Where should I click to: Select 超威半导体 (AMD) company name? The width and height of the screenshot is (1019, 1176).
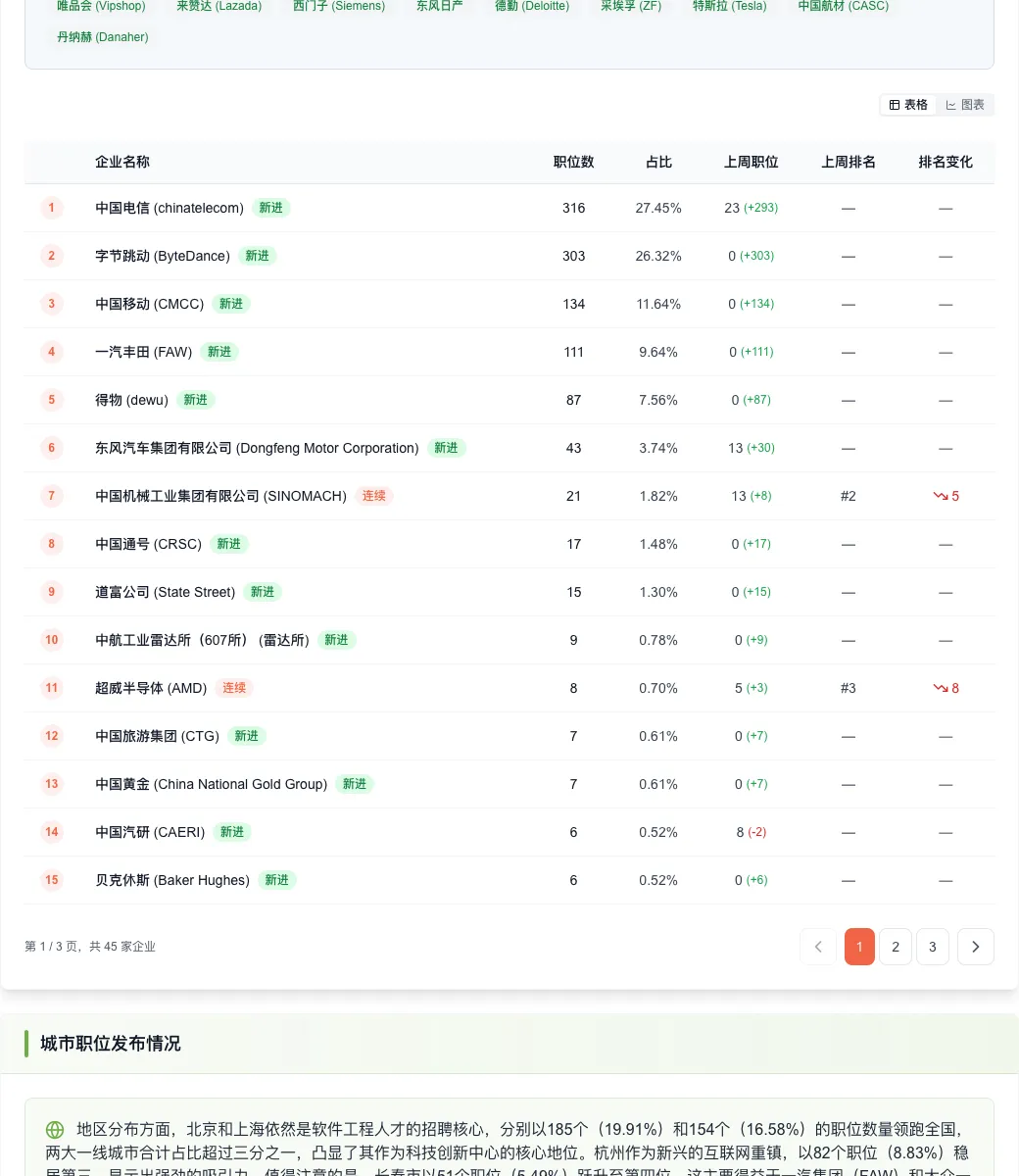(151, 688)
